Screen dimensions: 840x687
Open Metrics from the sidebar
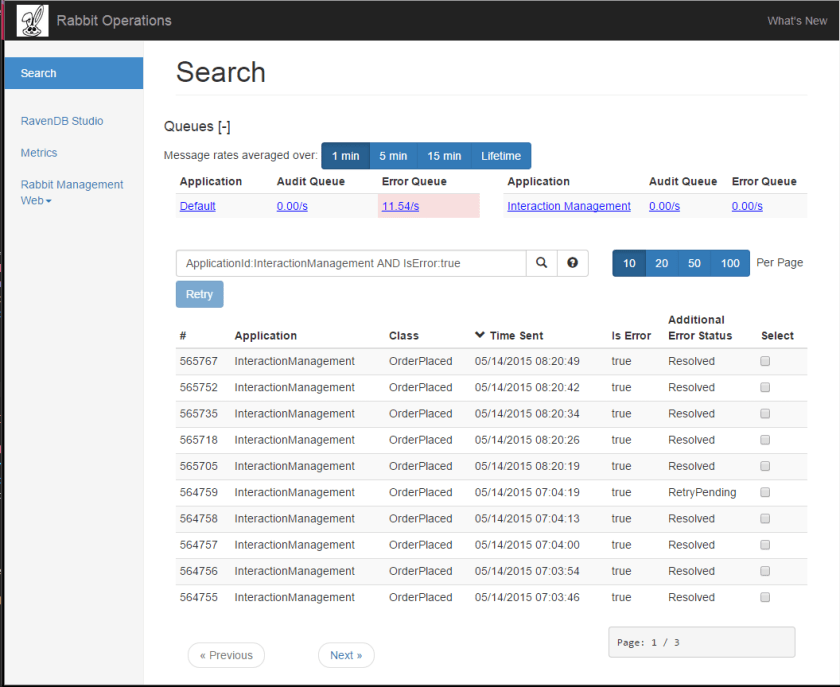point(39,153)
